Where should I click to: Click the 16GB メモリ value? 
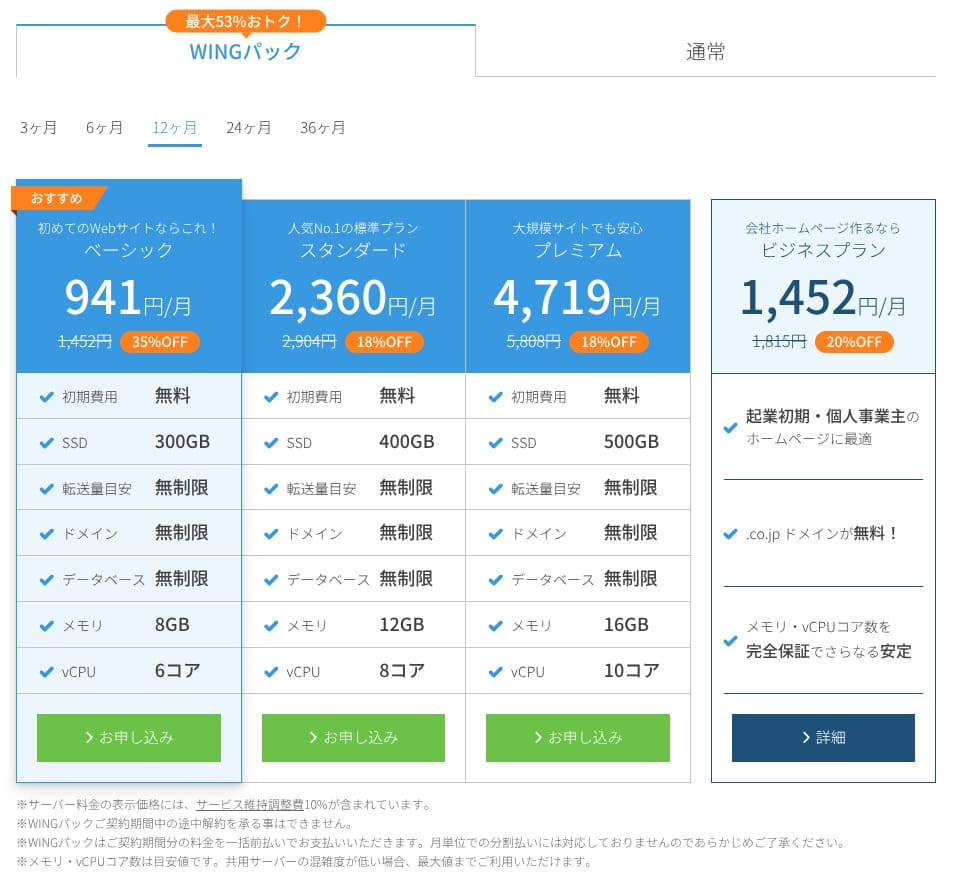(626, 625)
